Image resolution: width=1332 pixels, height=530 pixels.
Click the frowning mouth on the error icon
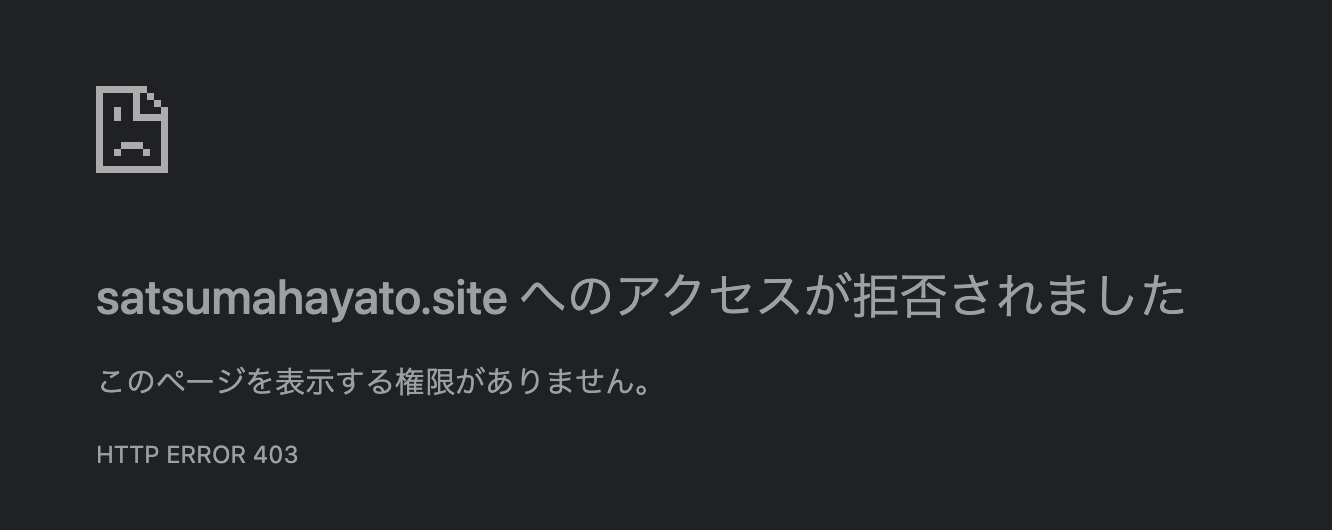(x=131, y=148)
